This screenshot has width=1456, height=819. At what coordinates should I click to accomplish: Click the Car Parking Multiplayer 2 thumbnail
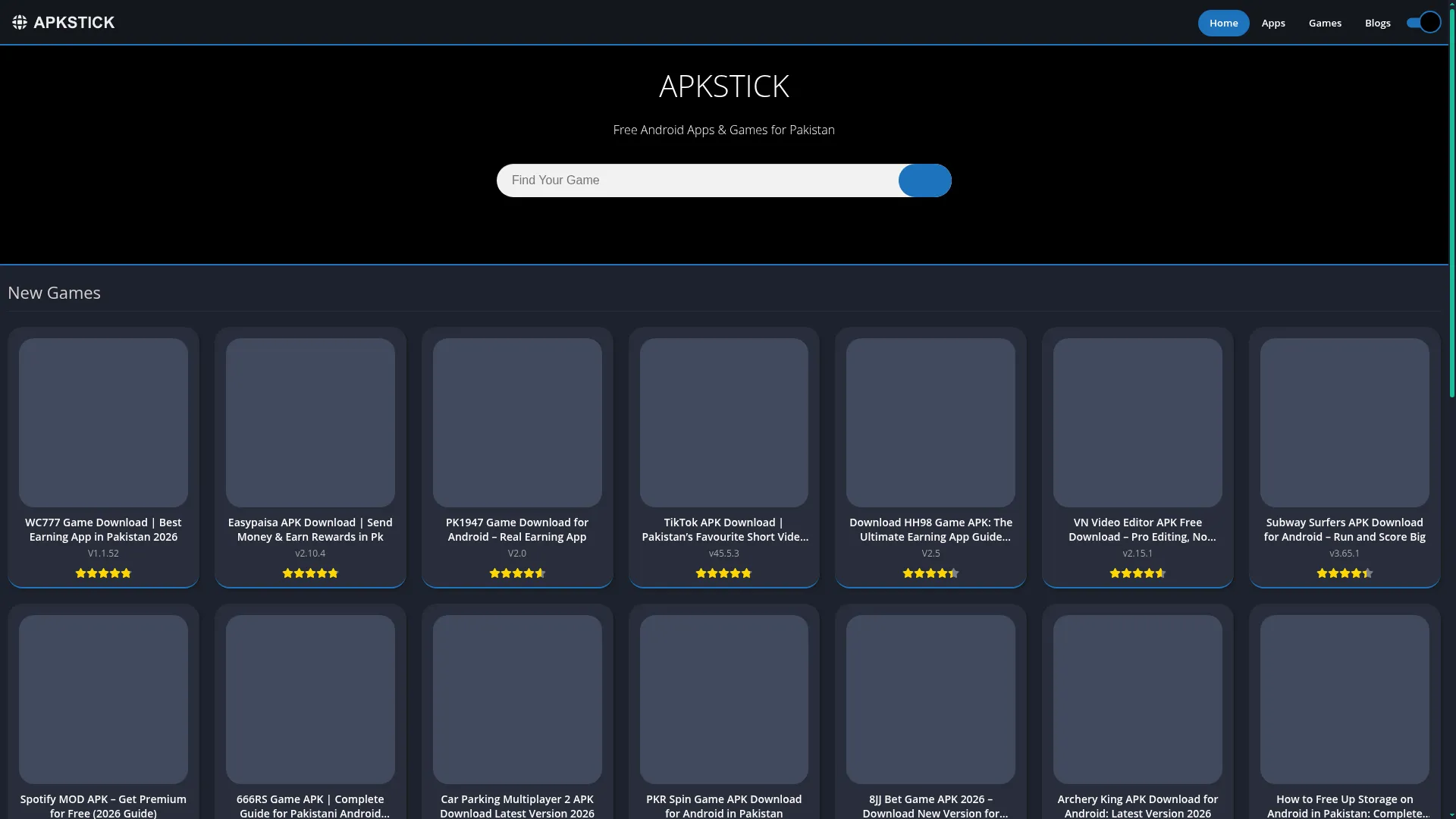click(x=517, y=699)
